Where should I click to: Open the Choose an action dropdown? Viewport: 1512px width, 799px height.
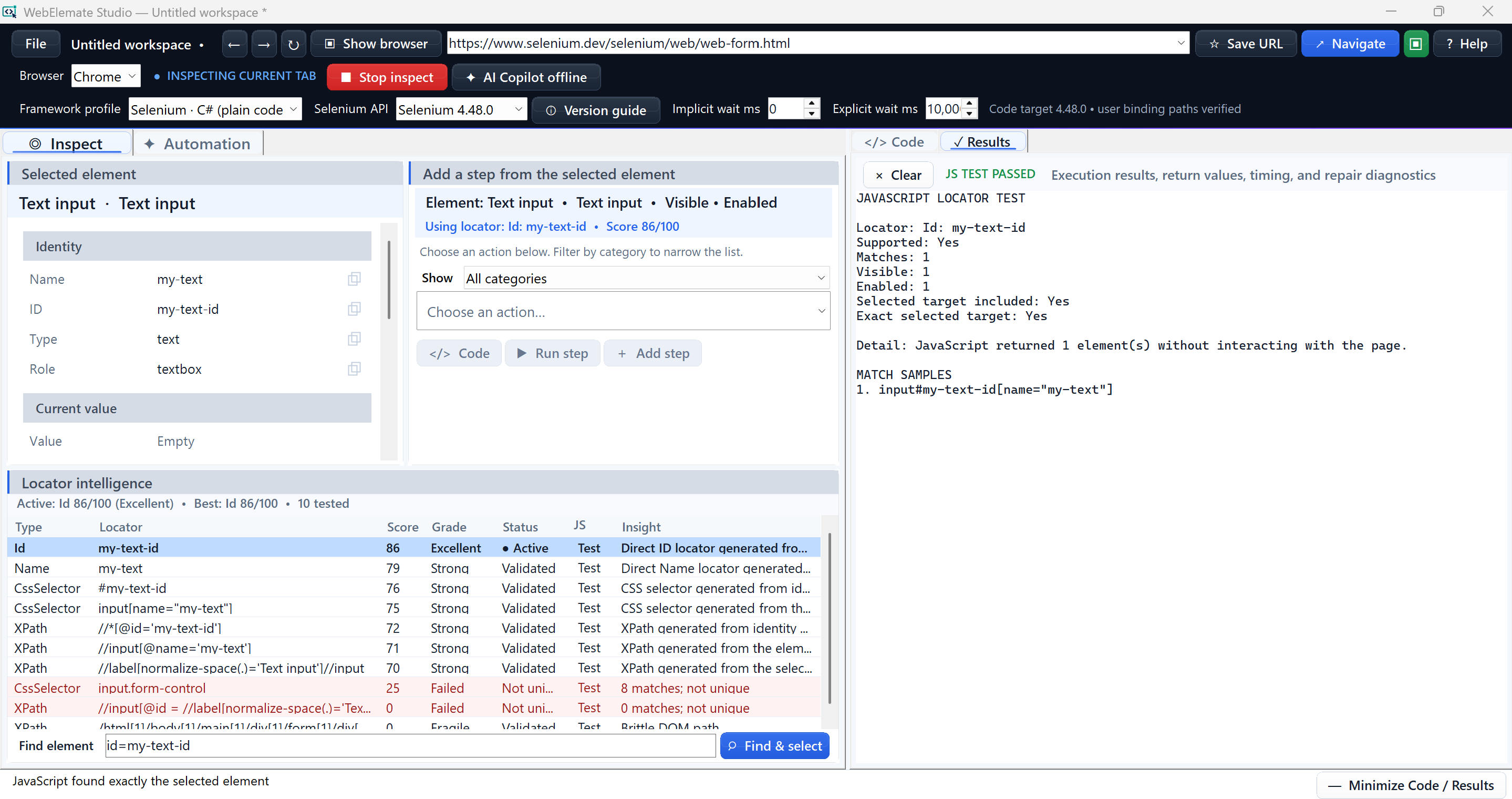[x=624, y=311]
